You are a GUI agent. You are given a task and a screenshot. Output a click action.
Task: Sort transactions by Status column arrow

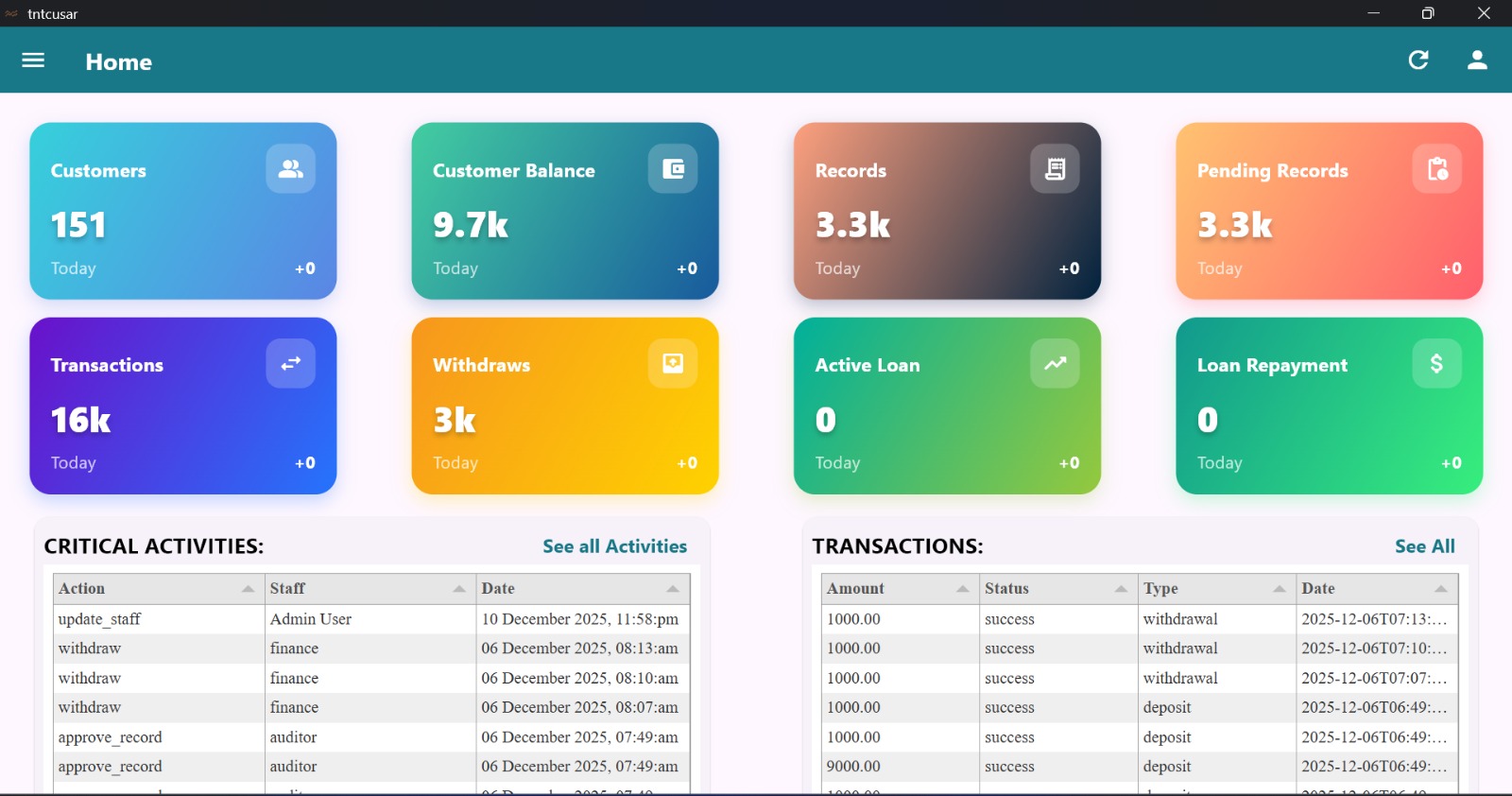point(1121,589)
